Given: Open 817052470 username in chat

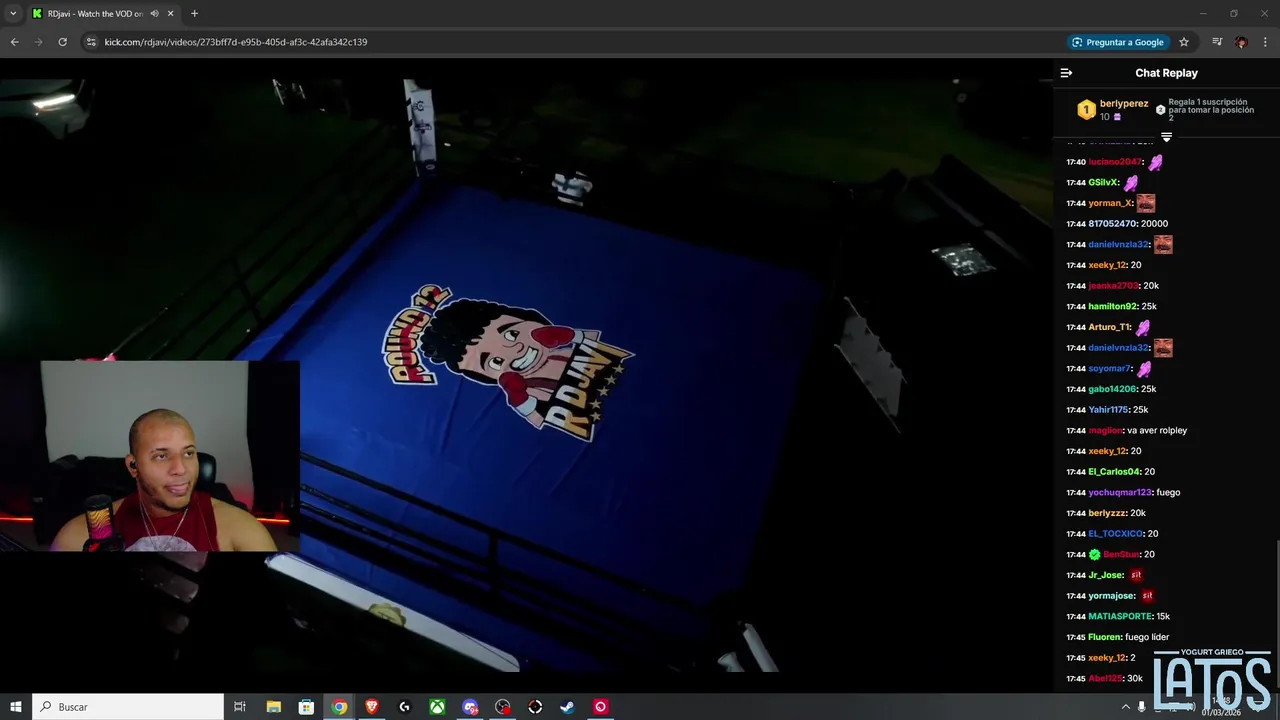Looking at the screenshot, I should 1112,224.
